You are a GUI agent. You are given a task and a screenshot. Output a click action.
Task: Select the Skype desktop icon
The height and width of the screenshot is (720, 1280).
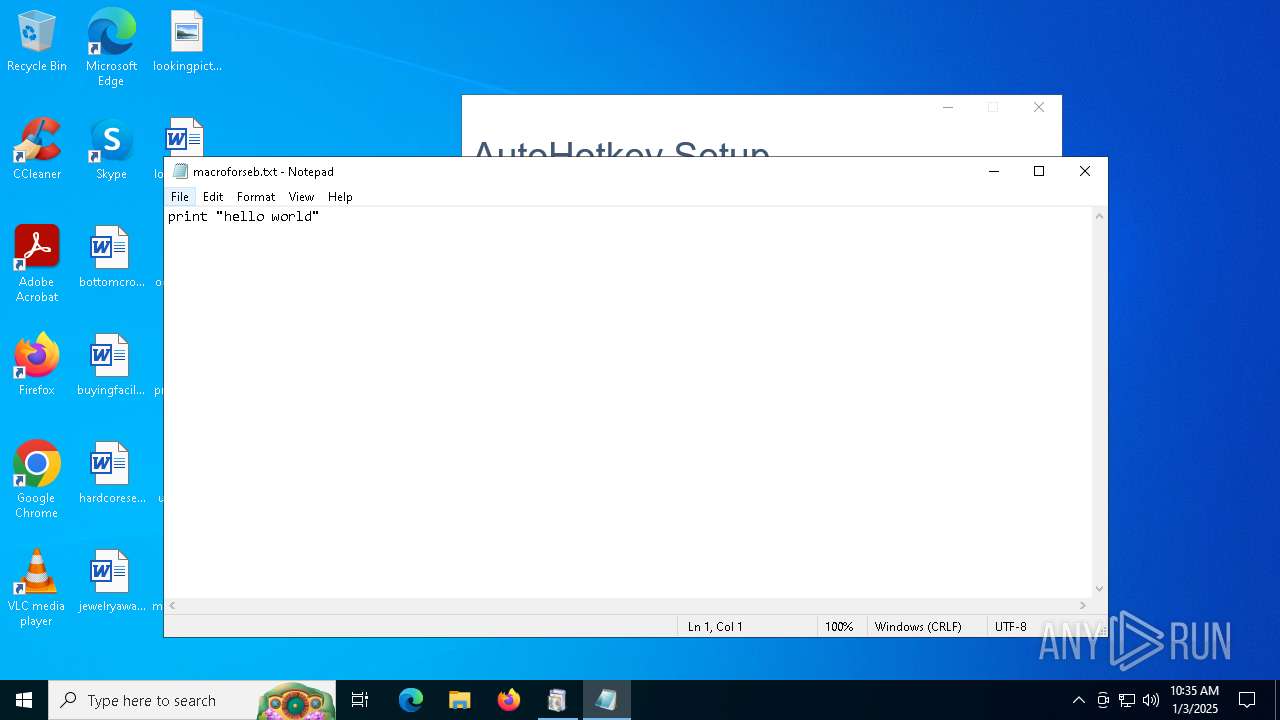(111, 149)
